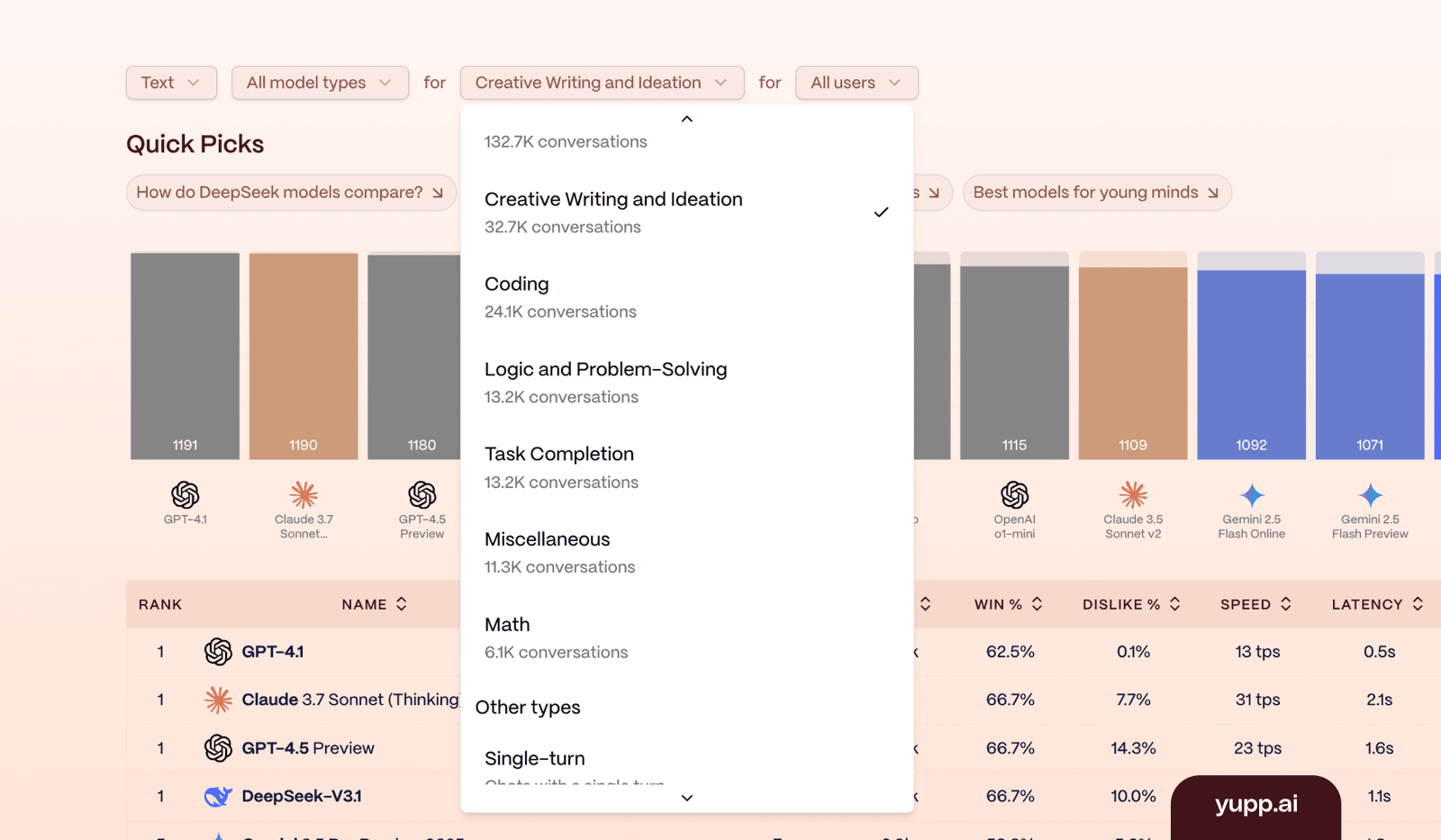This screenshot has width=1441, height=840.
Task: Open the Text modality dropdown
Action: click(171, 83)
